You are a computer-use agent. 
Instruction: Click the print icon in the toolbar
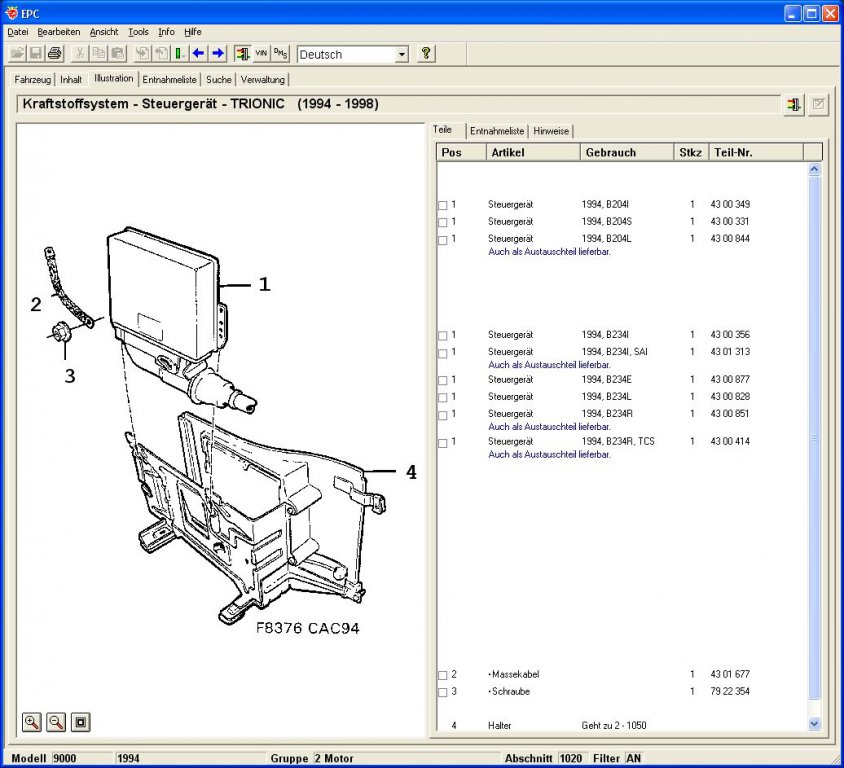[55, 53]
